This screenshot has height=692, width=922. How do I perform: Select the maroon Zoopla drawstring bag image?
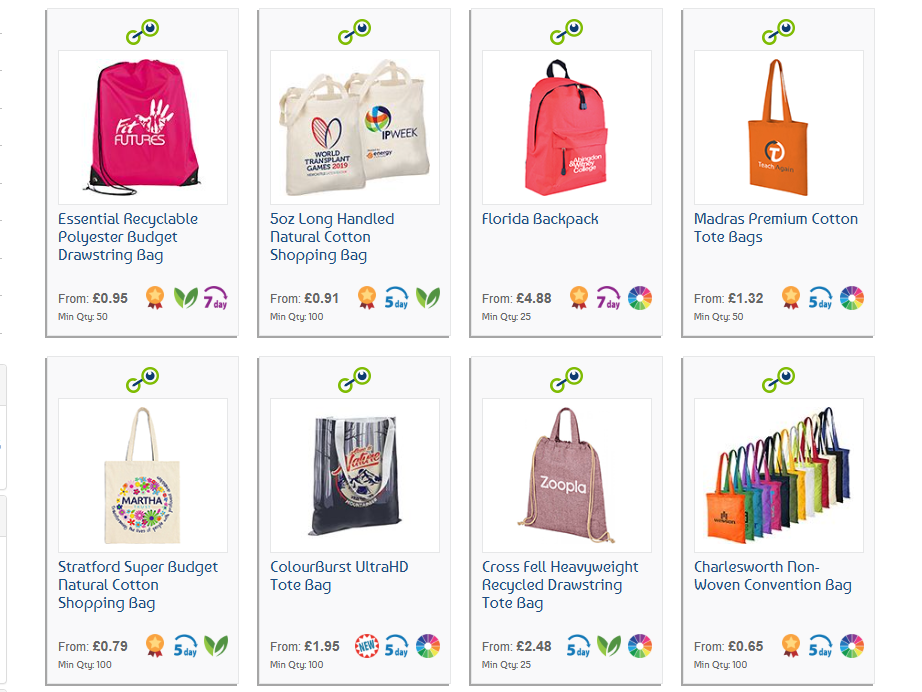point(567,475)
